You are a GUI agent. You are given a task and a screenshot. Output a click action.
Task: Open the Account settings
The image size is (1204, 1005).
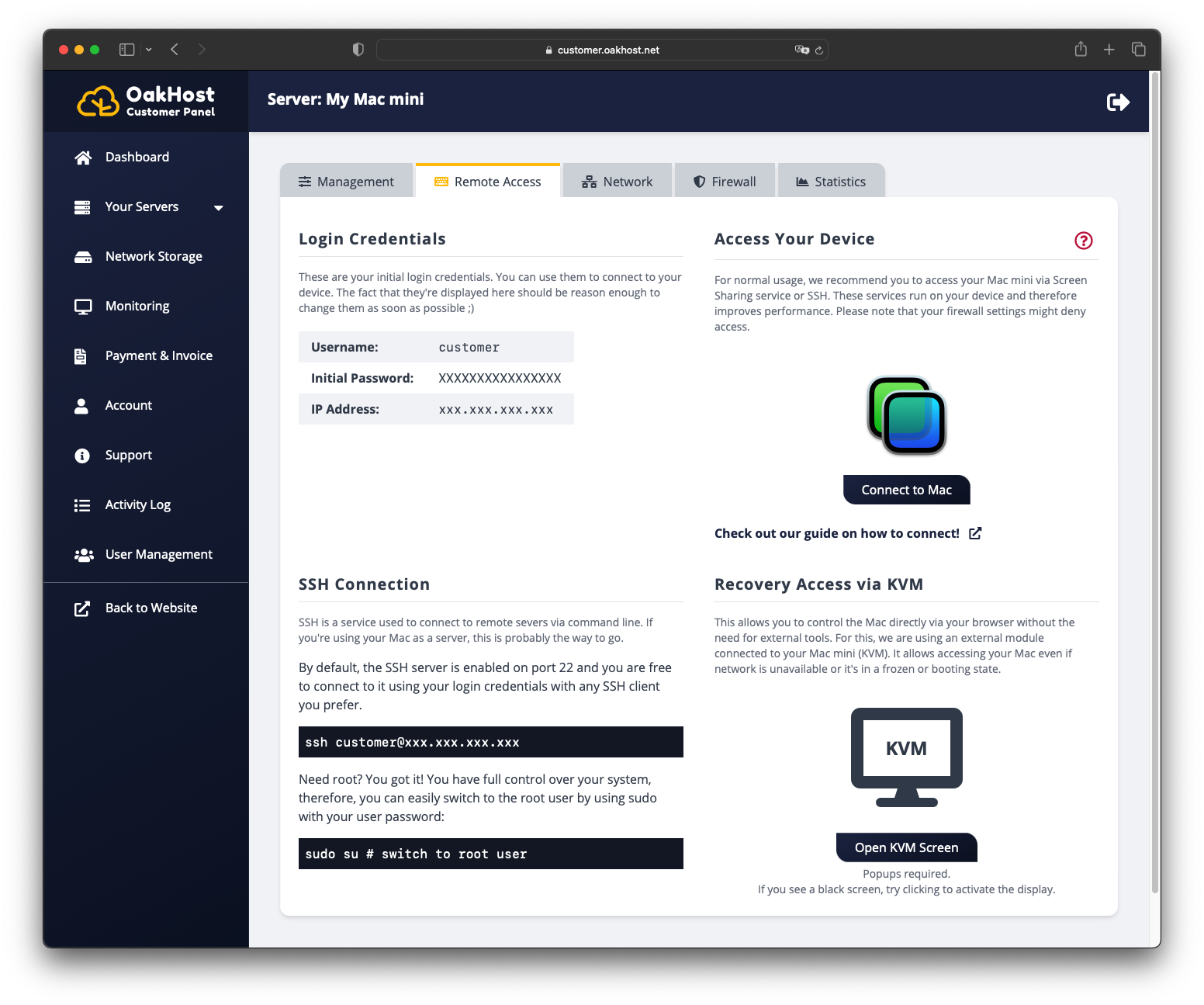(x=128, y=405)
